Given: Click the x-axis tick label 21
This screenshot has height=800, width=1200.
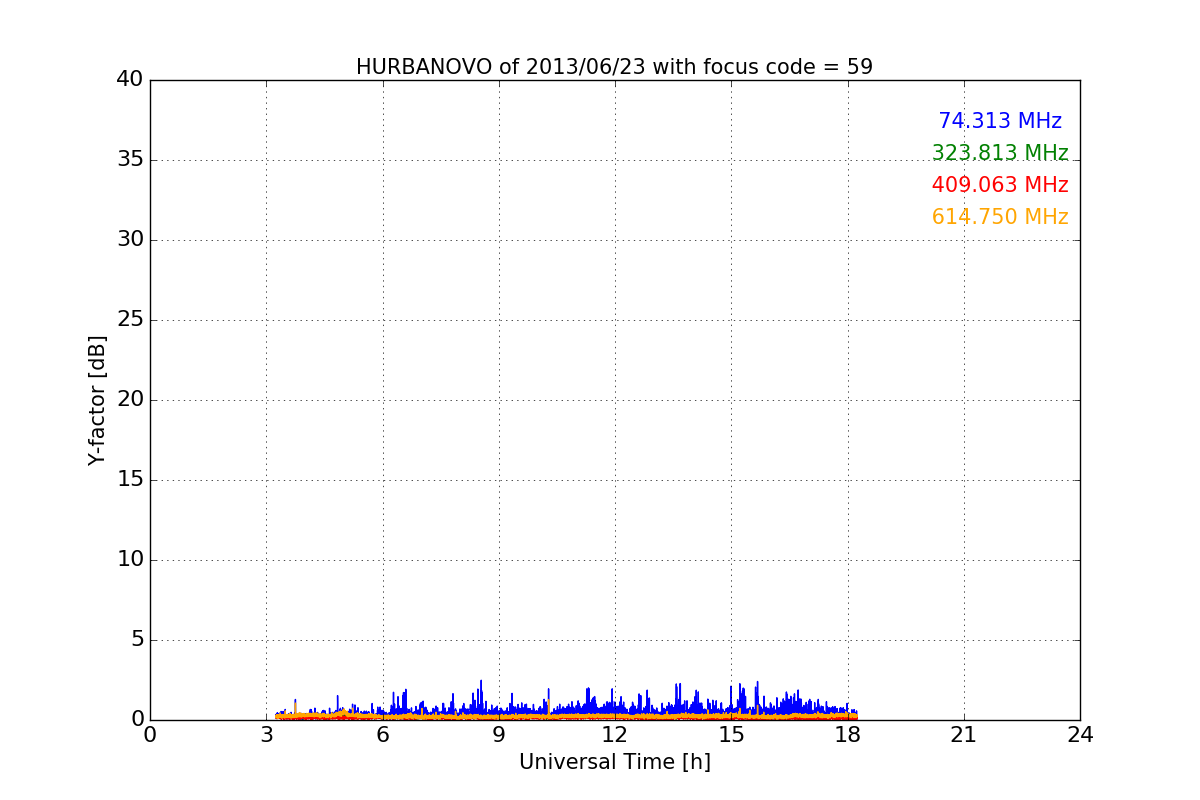Looking at the screenshot, I should [x=964, y=735].
